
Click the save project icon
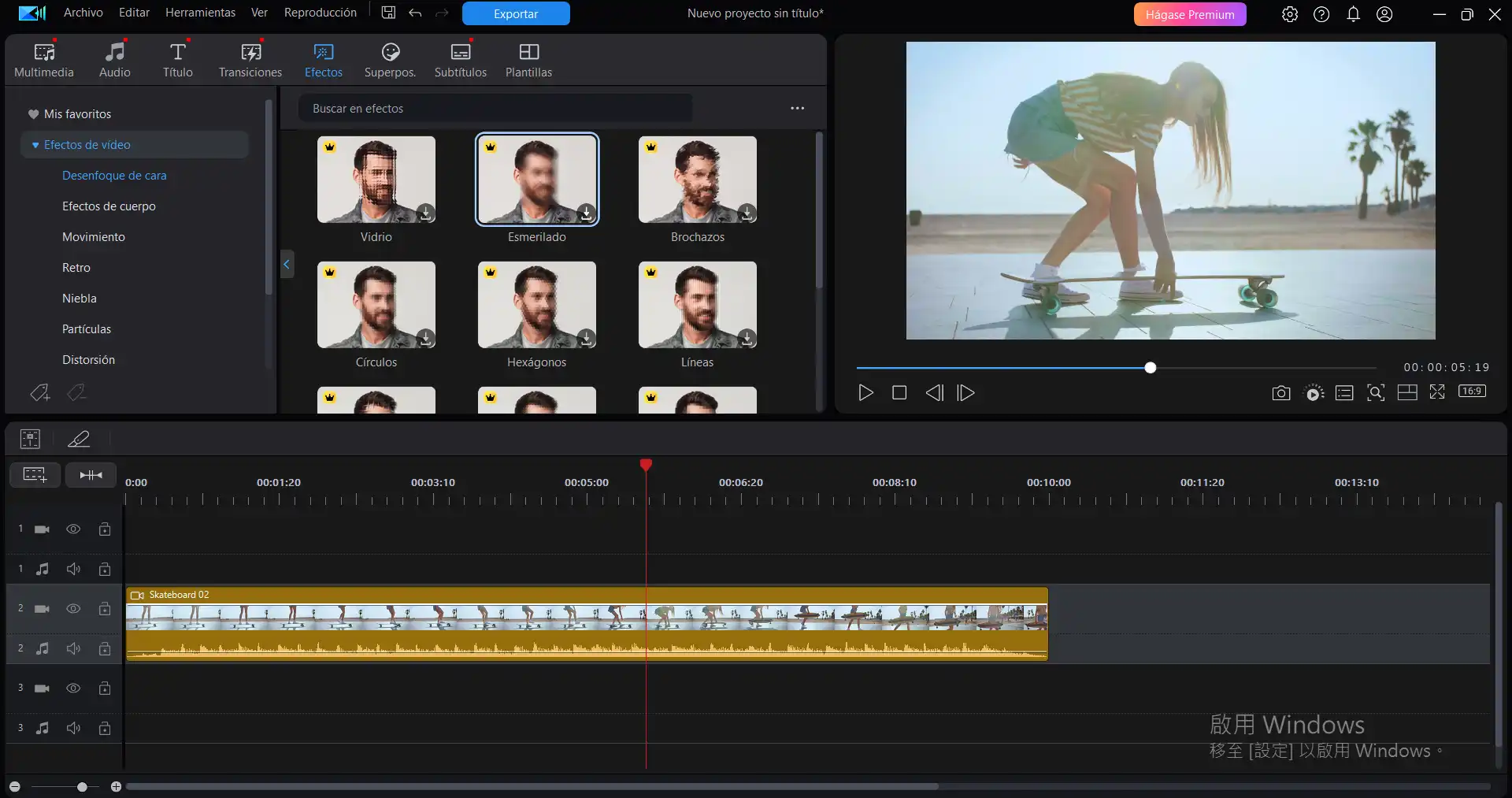click(x=388, y=13)
